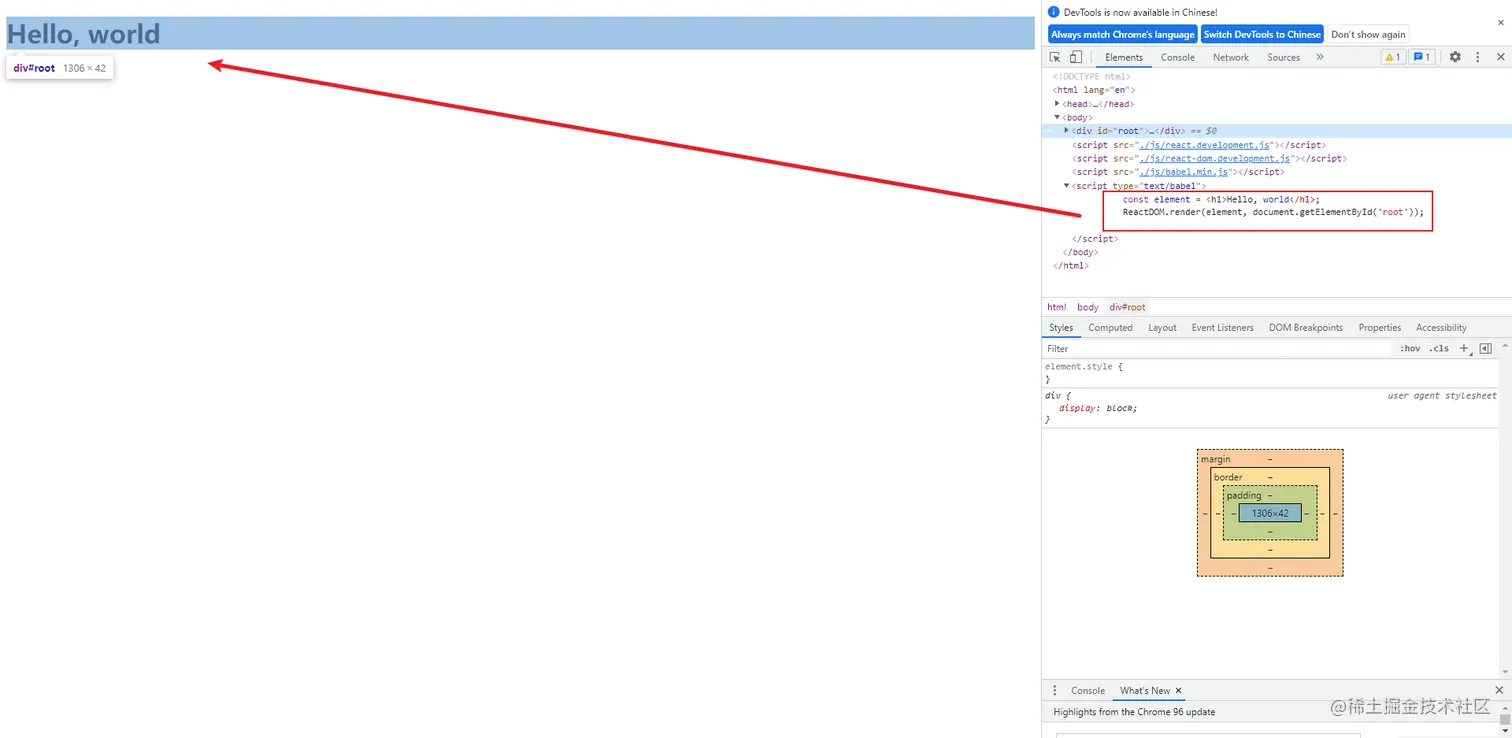1512x738 pixels.
Task: Show more DevTools tabs chevron
Action: pyautogui.click(x=1320, y=57)
